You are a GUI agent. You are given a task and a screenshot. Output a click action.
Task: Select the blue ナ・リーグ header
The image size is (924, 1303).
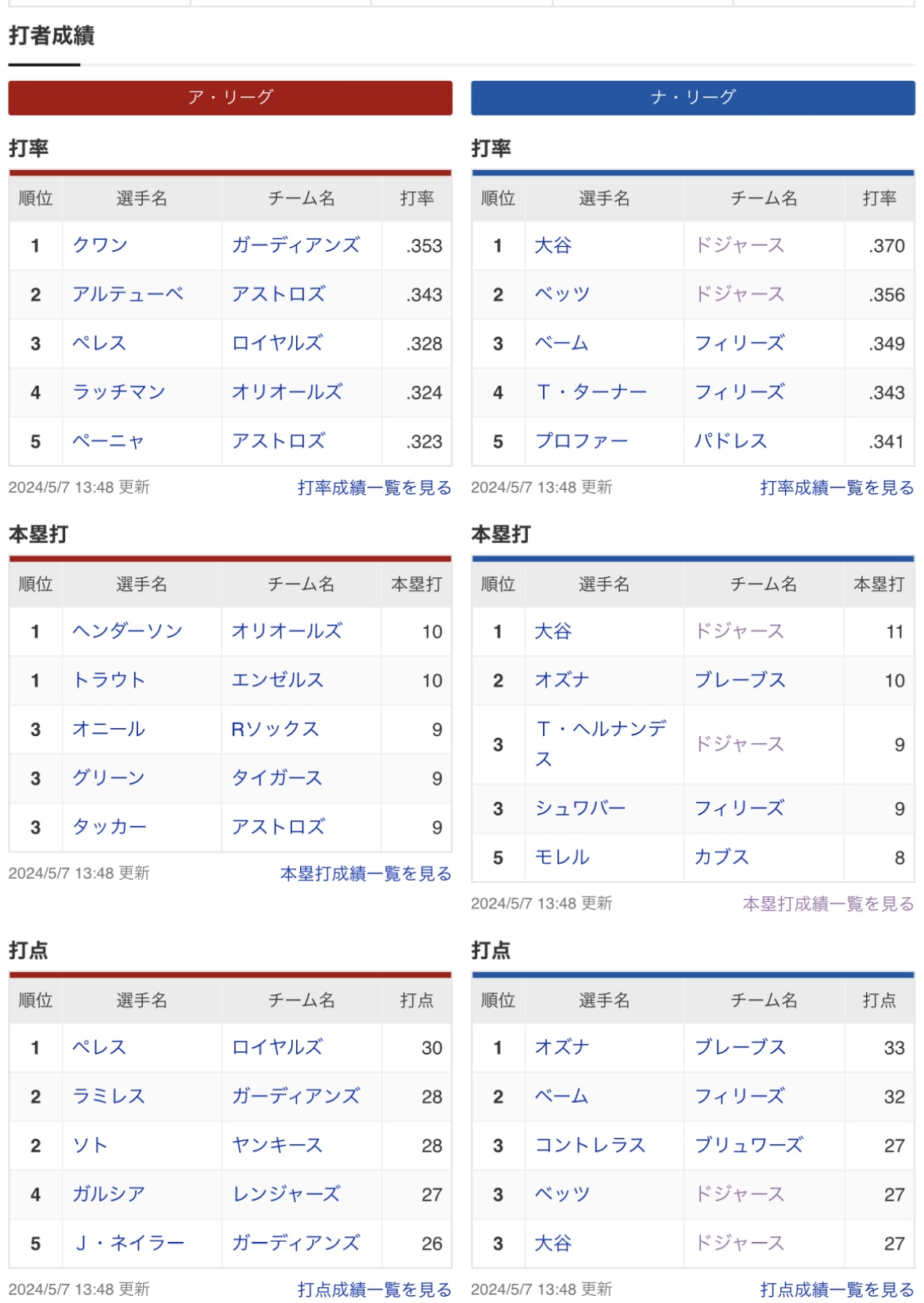(692, 98)
